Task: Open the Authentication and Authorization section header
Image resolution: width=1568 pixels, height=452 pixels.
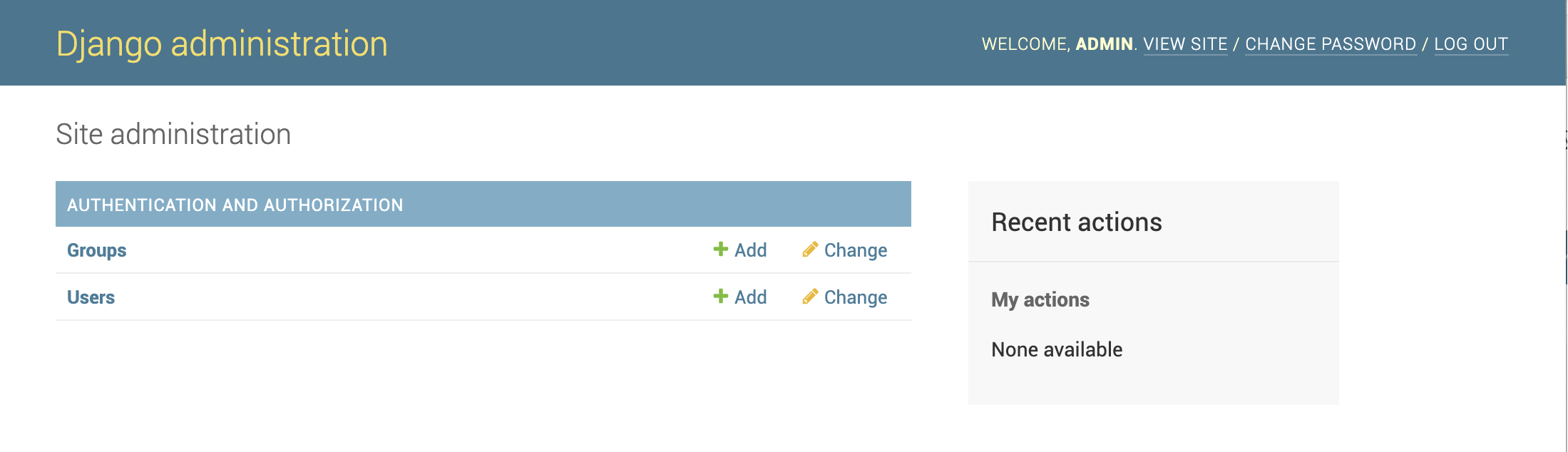Action: pyautogui.click(x=235, y=205)
